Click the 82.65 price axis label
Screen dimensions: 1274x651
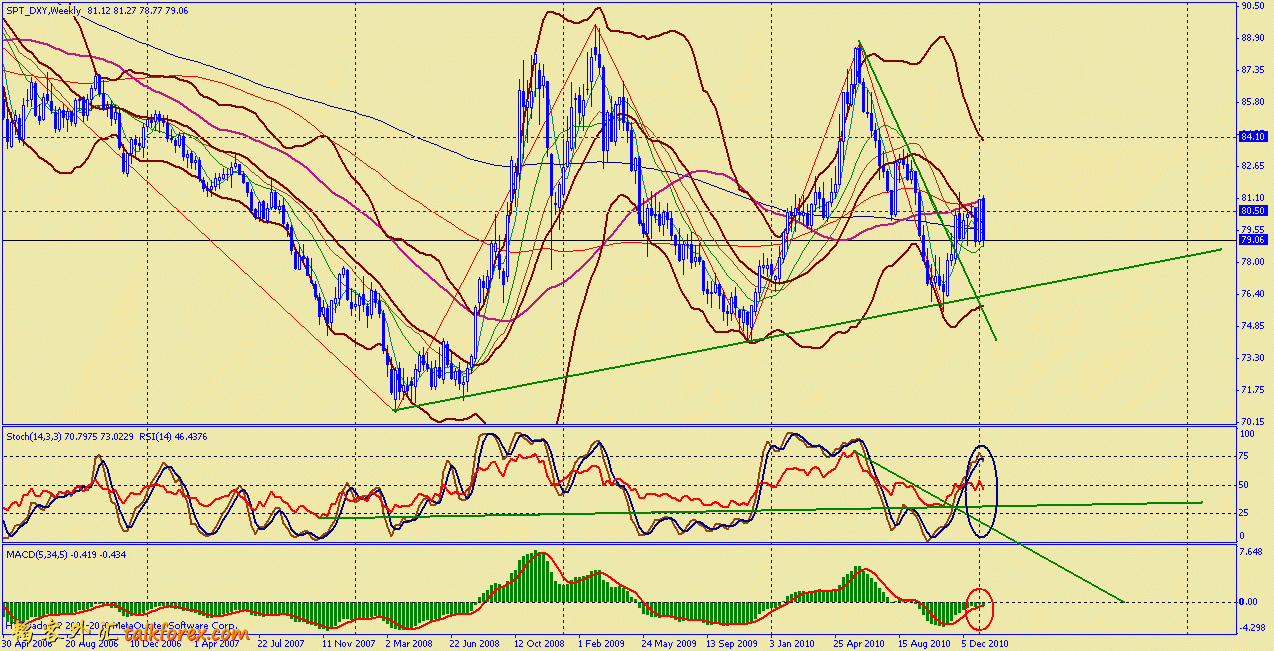1253,166
